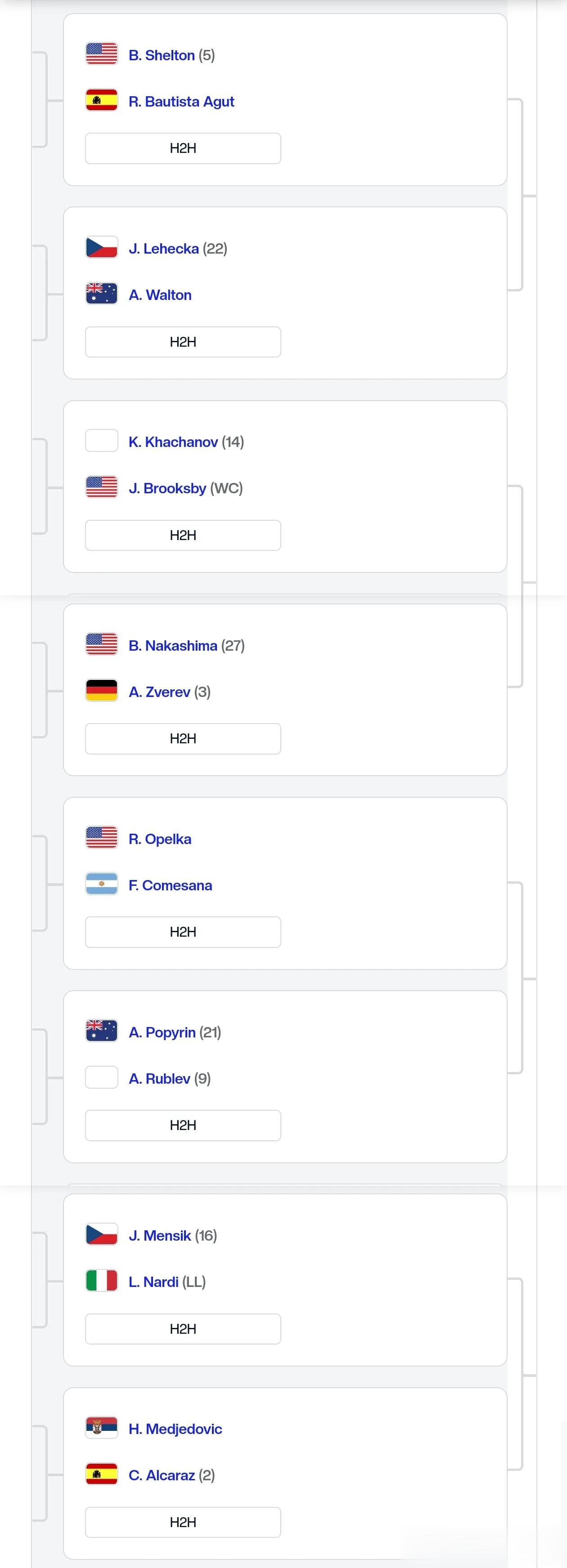Viewport: 567px width, 1568px height.
Task: Click the USA flag beside B. Shelton
Action: coord(102,54)
